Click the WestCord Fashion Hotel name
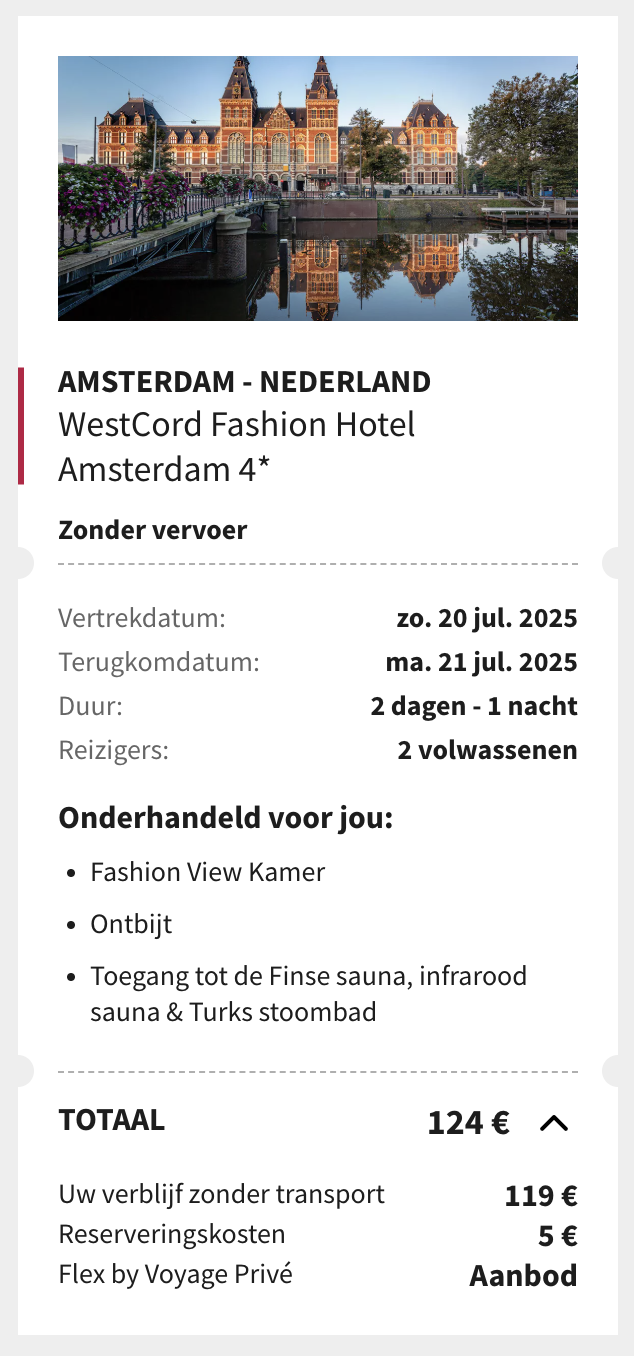Viewport: 634px width, 1356px height. pyautogui.click(x=236, y=446)
